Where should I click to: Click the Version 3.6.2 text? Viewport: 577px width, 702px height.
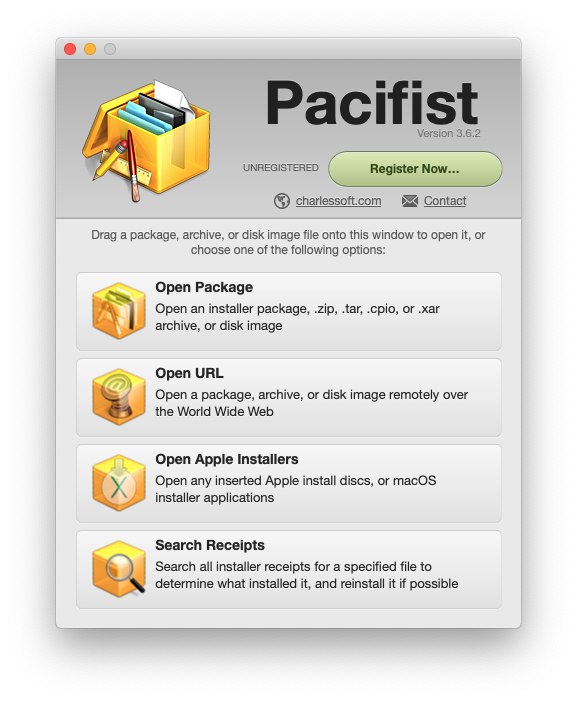point(449,133)
